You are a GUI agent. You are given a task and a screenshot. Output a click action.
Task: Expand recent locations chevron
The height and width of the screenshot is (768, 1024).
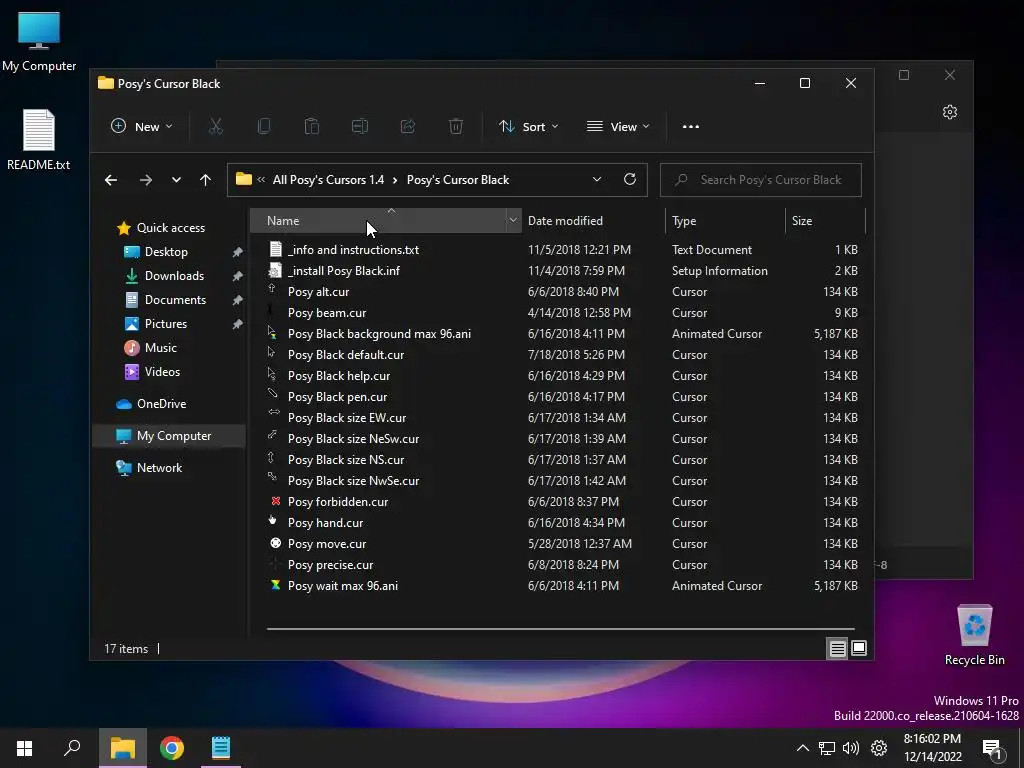pos(176,180)
